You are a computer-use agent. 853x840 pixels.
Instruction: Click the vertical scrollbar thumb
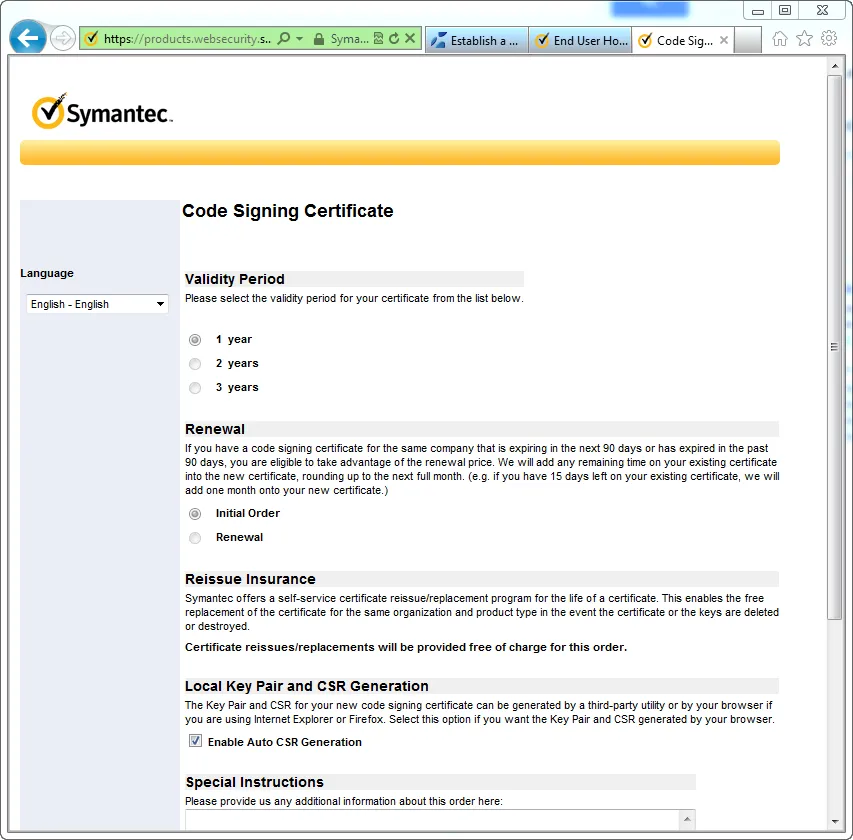(835, 347)
